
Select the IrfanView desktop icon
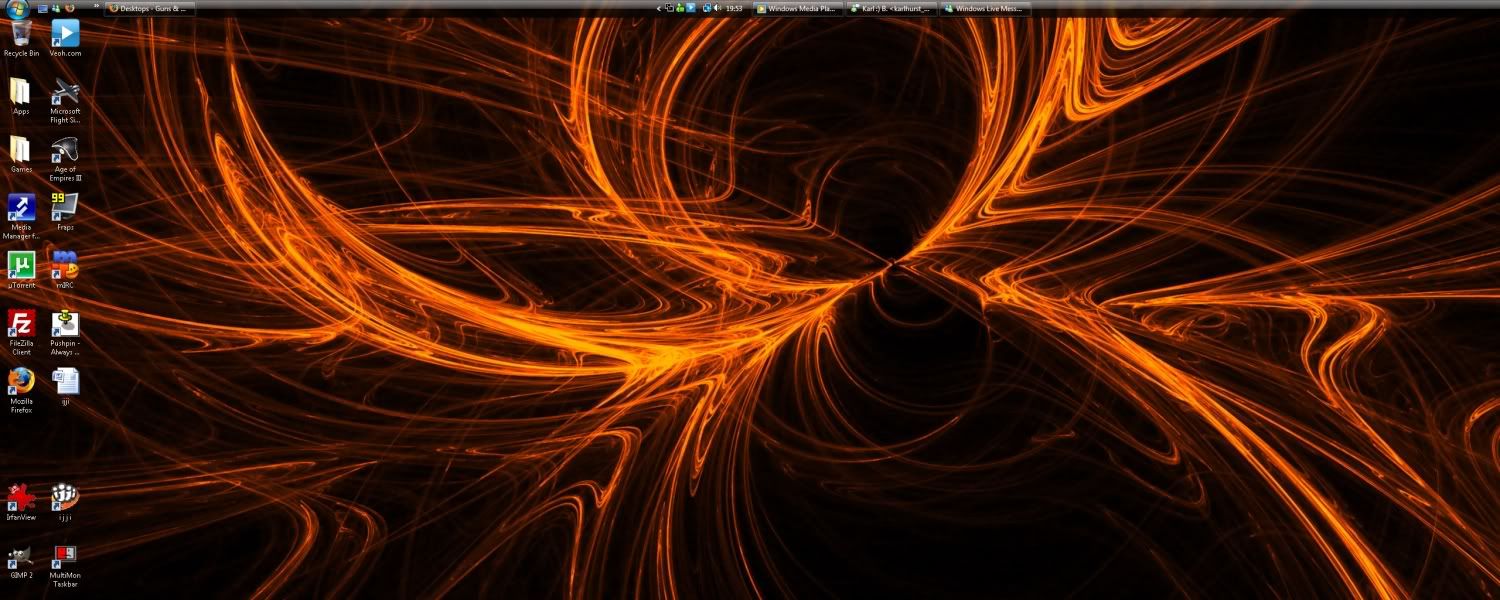pyautogui.click(x=21, y=499)
